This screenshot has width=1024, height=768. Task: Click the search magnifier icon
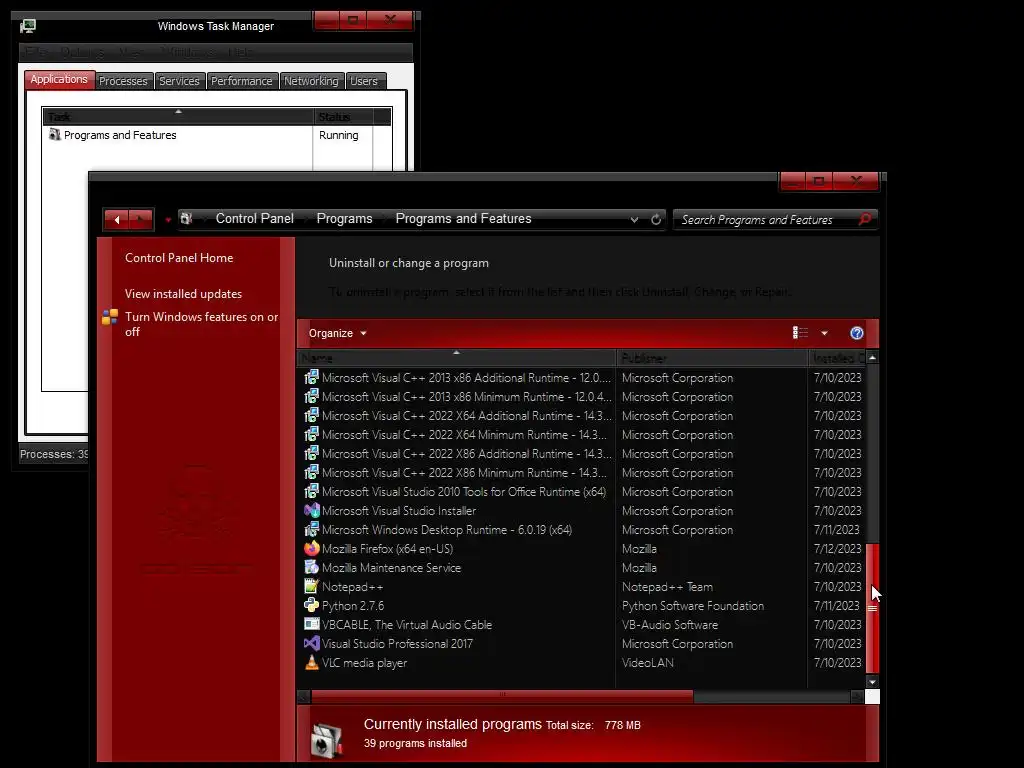point(865,219)
